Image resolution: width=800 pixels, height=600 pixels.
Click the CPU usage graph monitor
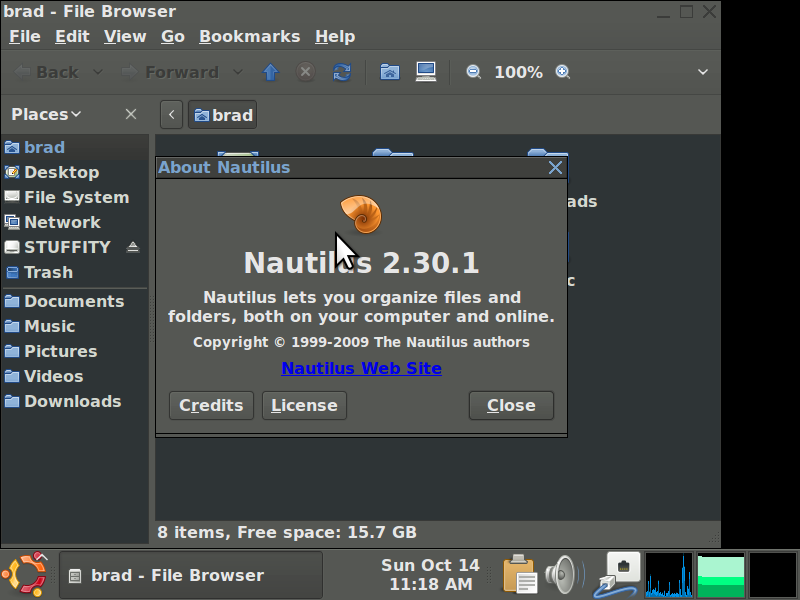pyautogui.click(x=669, y=574)
